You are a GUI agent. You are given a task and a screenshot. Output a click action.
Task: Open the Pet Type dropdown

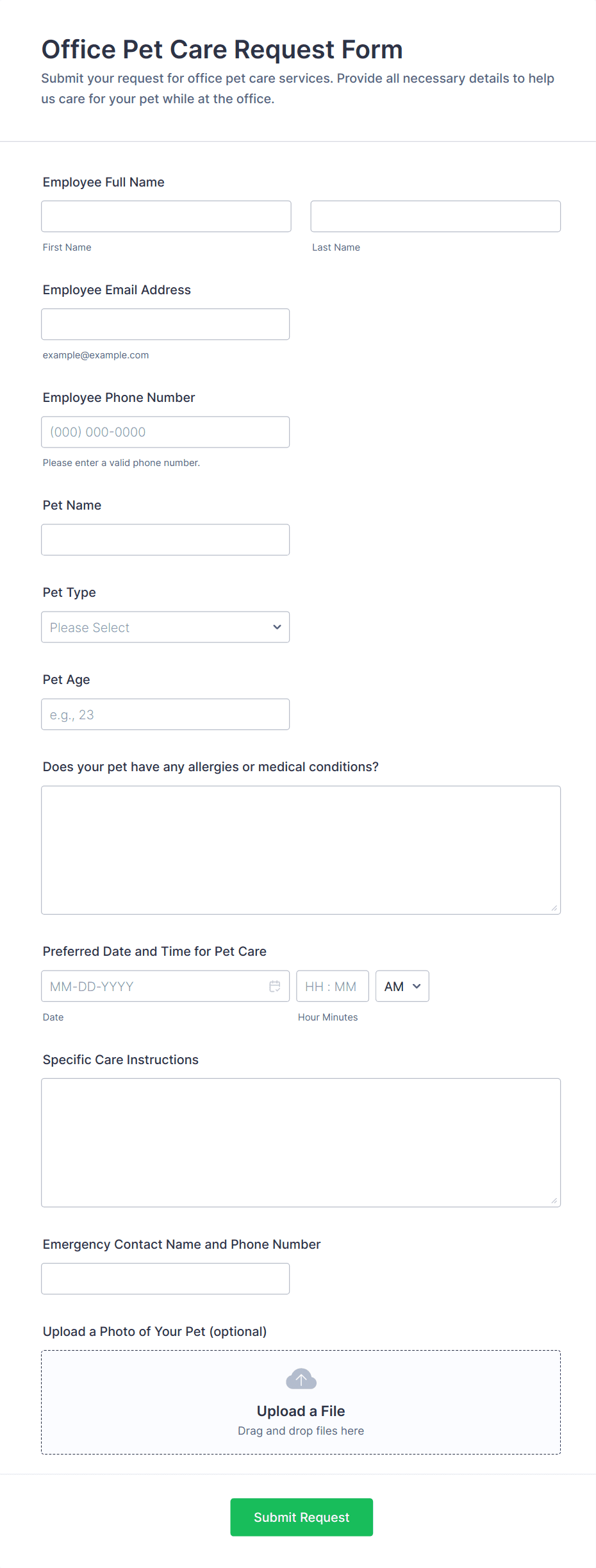click(165, 627)
